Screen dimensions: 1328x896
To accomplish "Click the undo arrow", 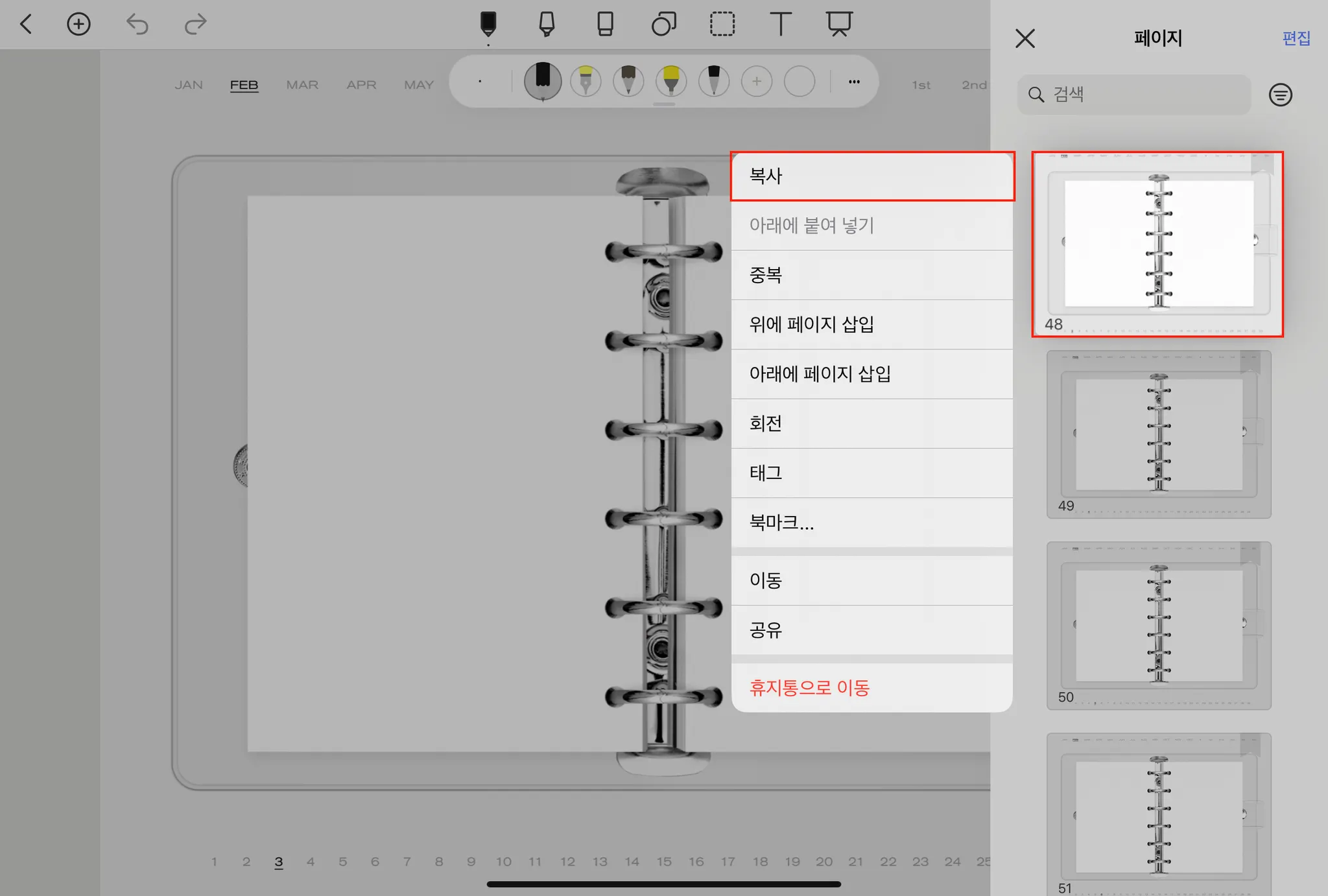I will click(x=137, y=24).
